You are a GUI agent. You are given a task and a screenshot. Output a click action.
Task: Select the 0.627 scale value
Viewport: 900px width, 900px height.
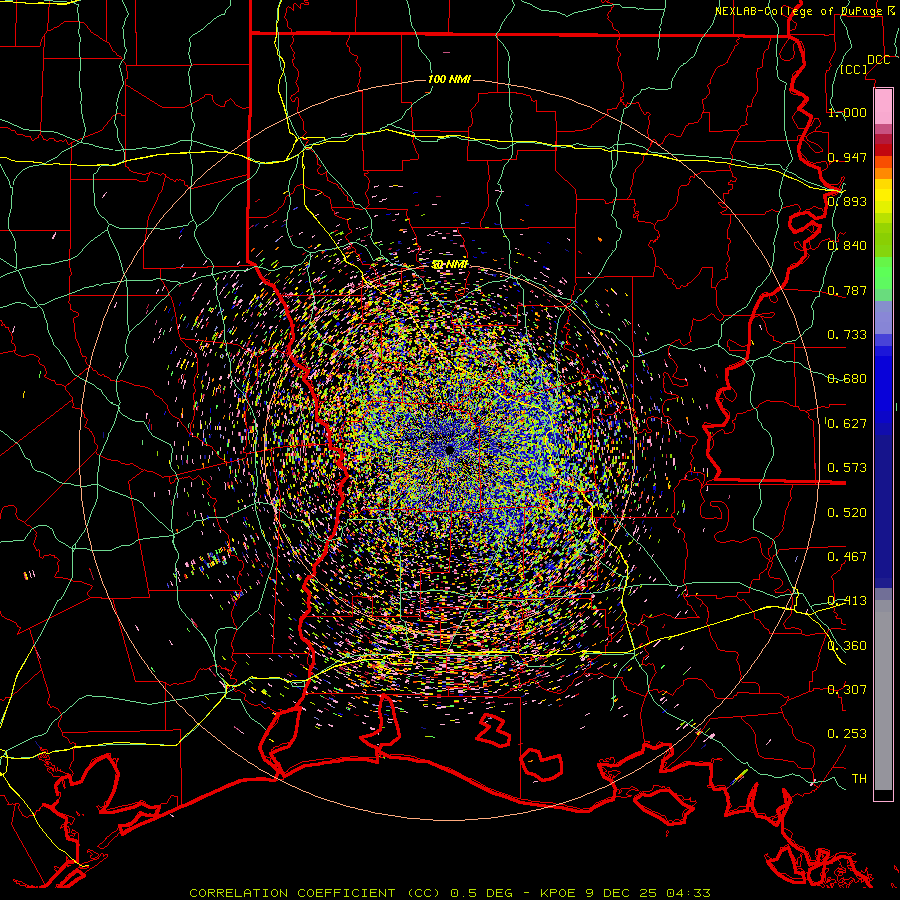(x=847, y=424)
